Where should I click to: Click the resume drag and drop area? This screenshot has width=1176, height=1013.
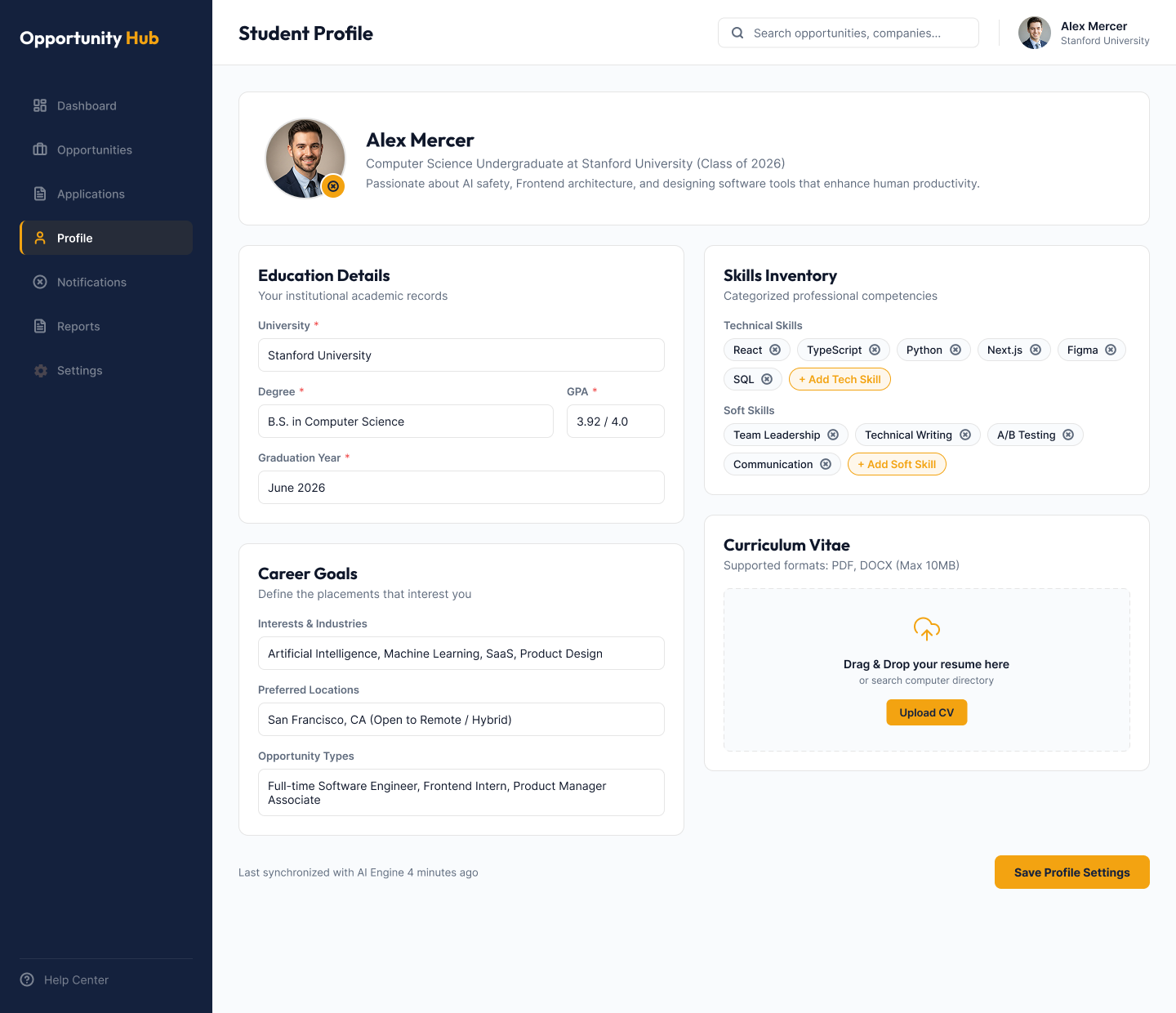pos(927,670)
